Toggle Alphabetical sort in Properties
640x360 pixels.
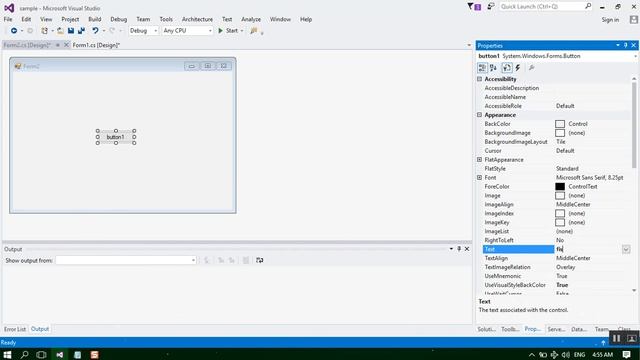[x=493, y=68]
